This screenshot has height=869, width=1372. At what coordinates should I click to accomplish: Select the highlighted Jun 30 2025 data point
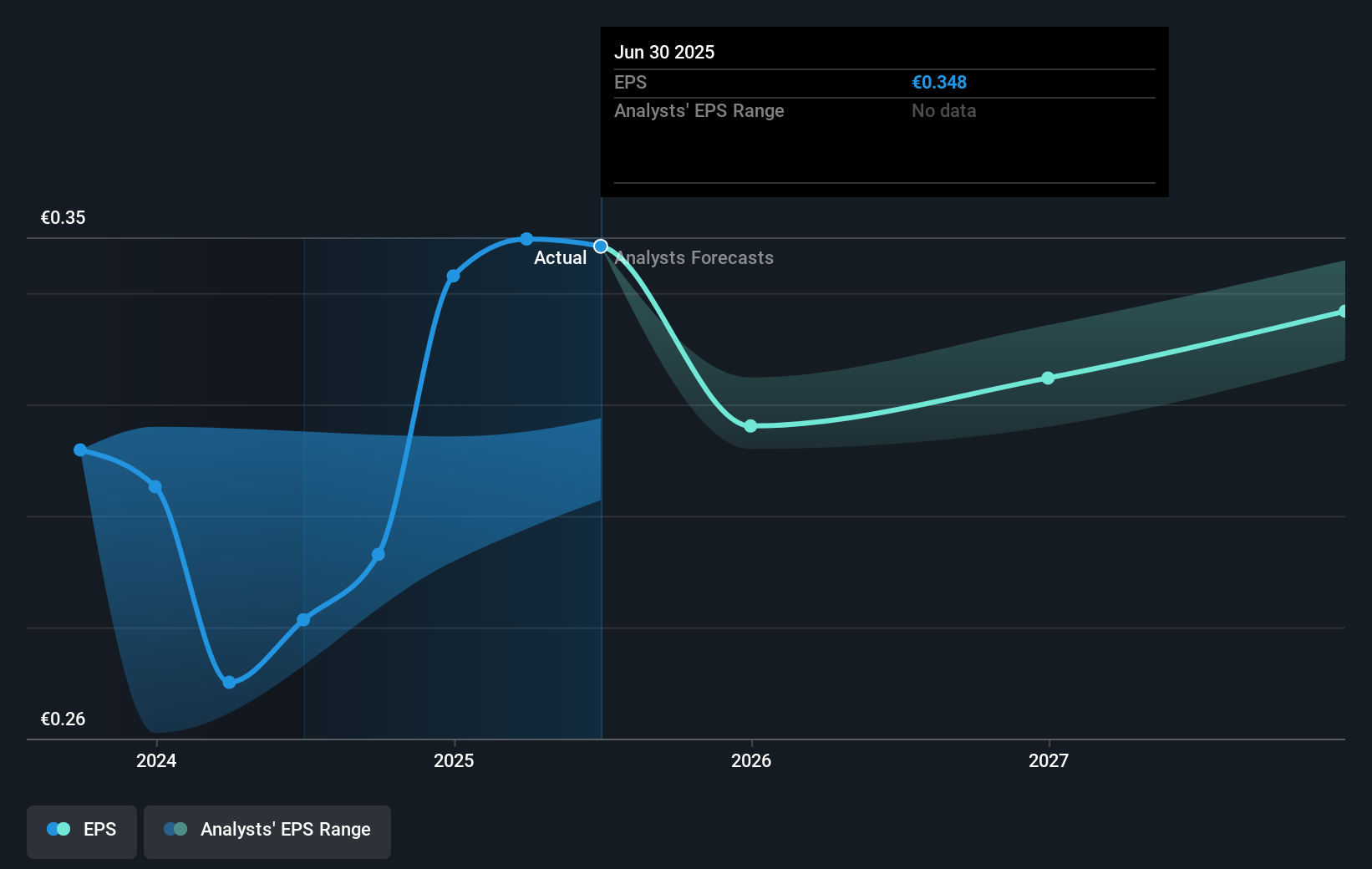tap(601, 246)
